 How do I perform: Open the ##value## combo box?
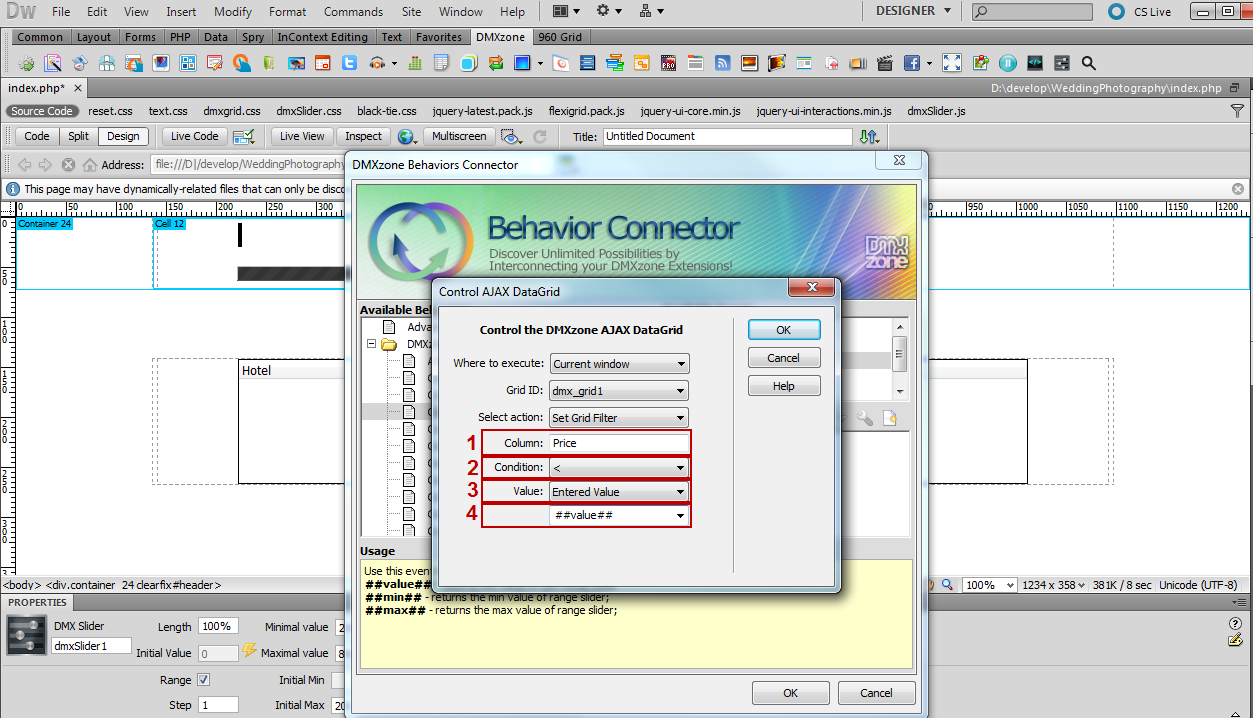619,516
